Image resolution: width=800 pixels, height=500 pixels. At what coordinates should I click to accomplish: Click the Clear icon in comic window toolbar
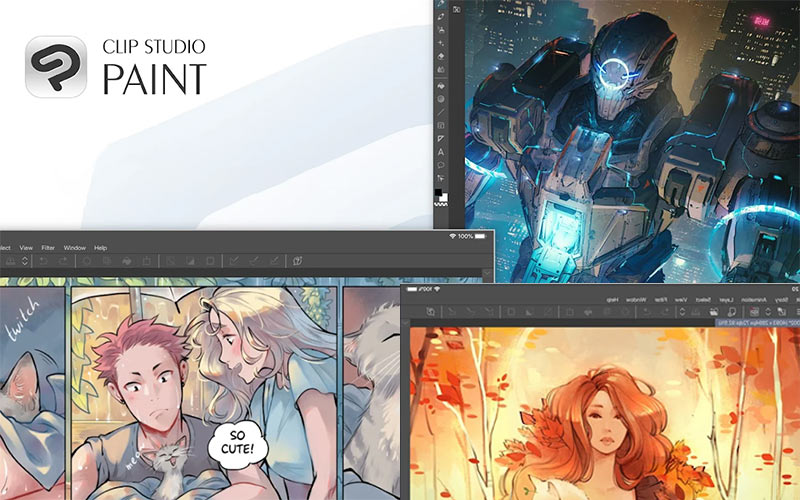(x=87, y=261)
